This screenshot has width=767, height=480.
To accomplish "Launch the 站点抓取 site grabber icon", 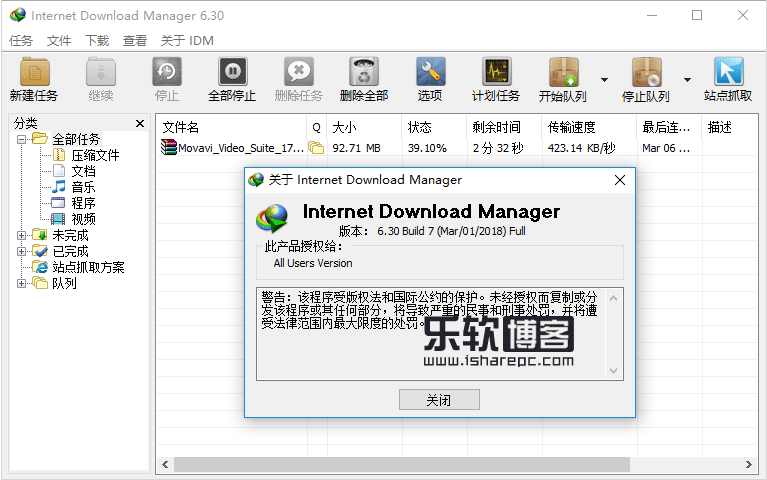I will click(x=728, y=72).
